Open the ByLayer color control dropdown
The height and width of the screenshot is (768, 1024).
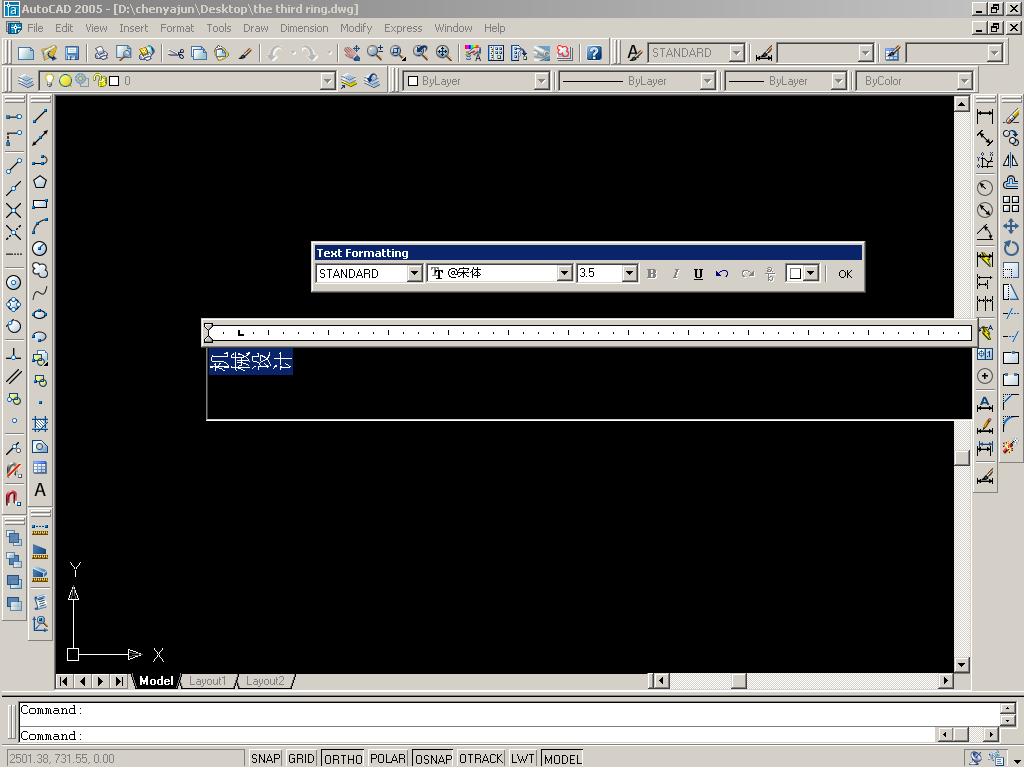(x=541, y=81)
